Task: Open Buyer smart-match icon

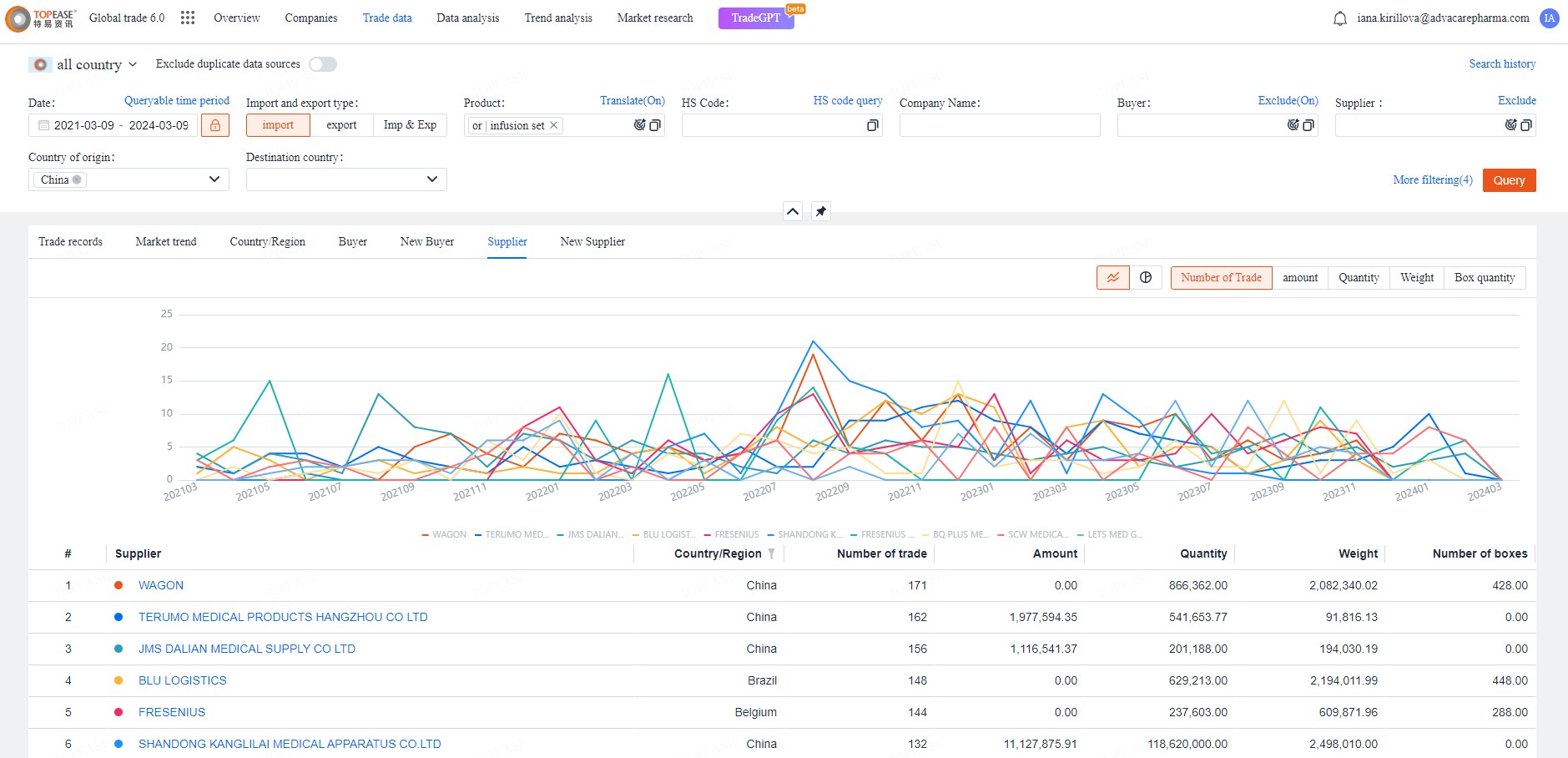Action: click(1293, 125)
